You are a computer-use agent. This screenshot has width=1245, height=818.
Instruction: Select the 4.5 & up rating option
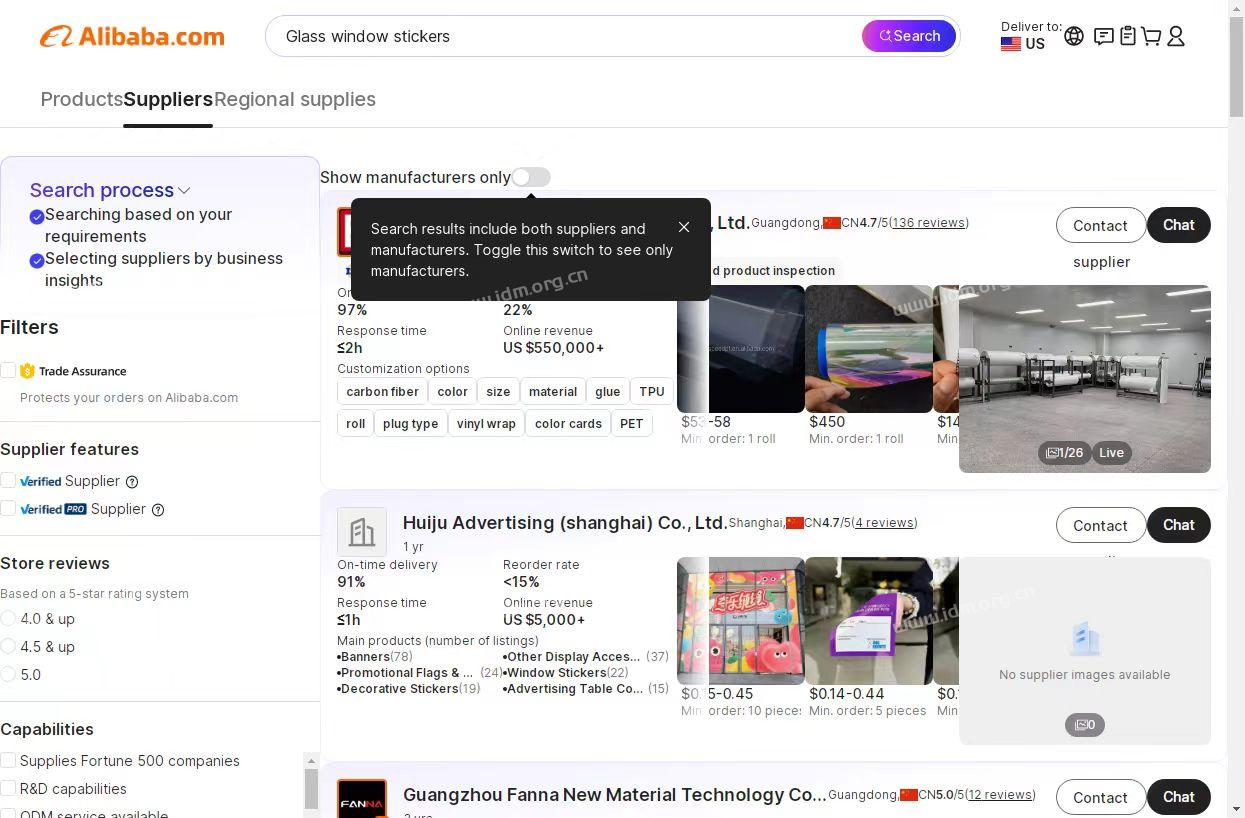(x=8, y=647)
